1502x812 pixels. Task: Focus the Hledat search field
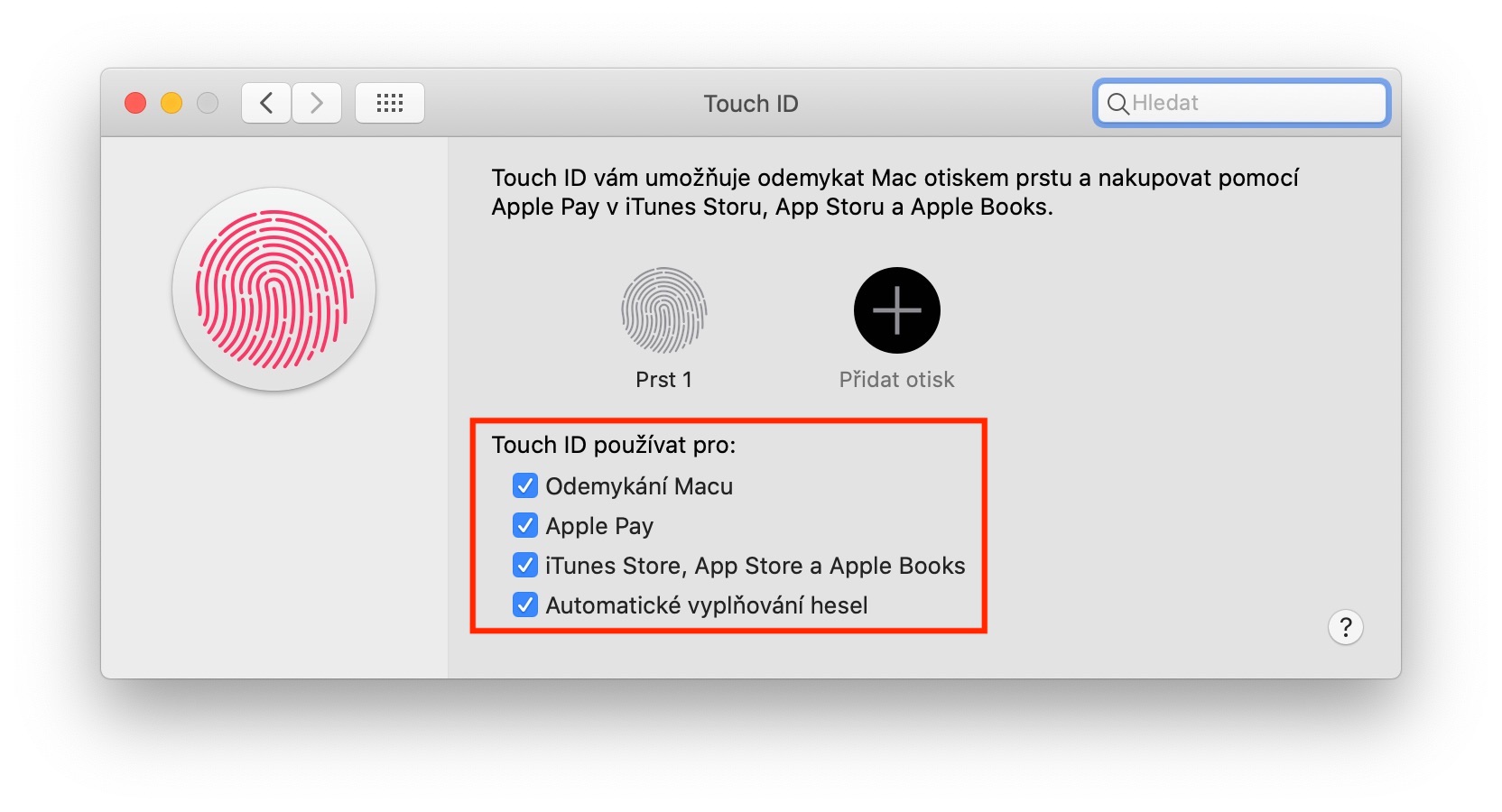coord(1241,103)
